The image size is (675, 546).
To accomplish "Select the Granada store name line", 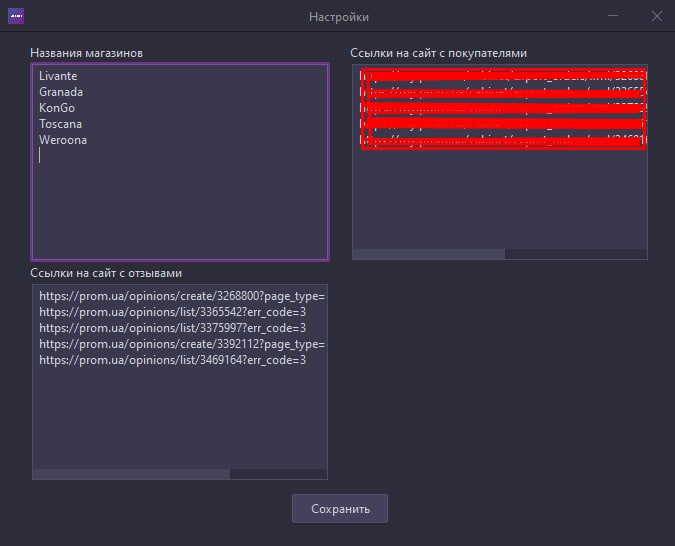I will click(61, 92).
